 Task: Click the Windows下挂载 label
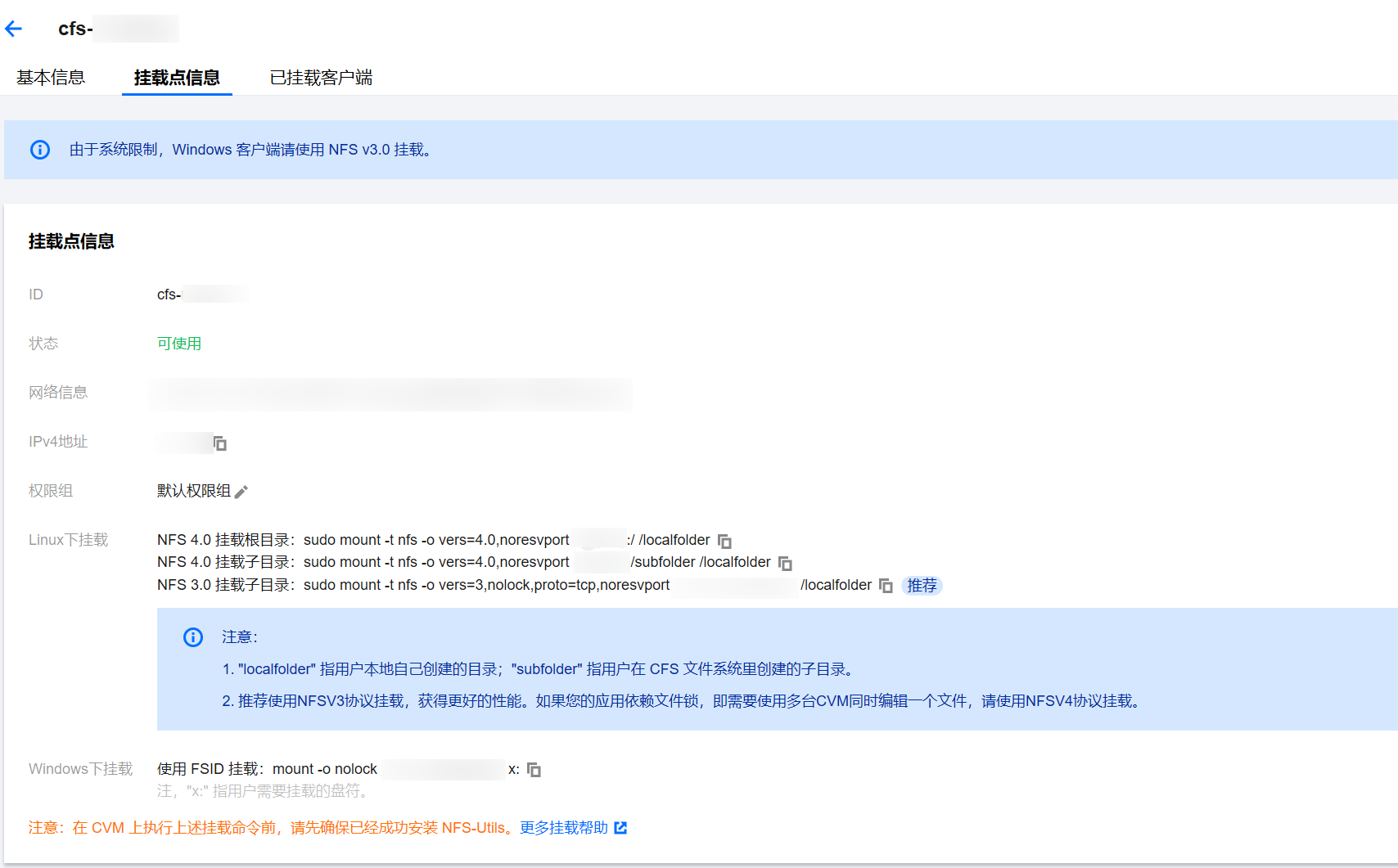(81, 769)
